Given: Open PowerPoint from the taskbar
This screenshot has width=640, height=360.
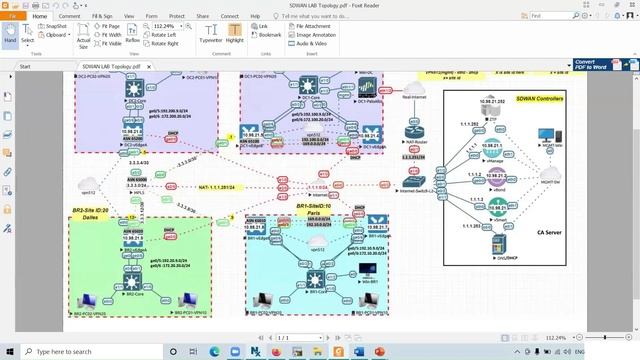Looking at the screenshot, I should point(380,351).
